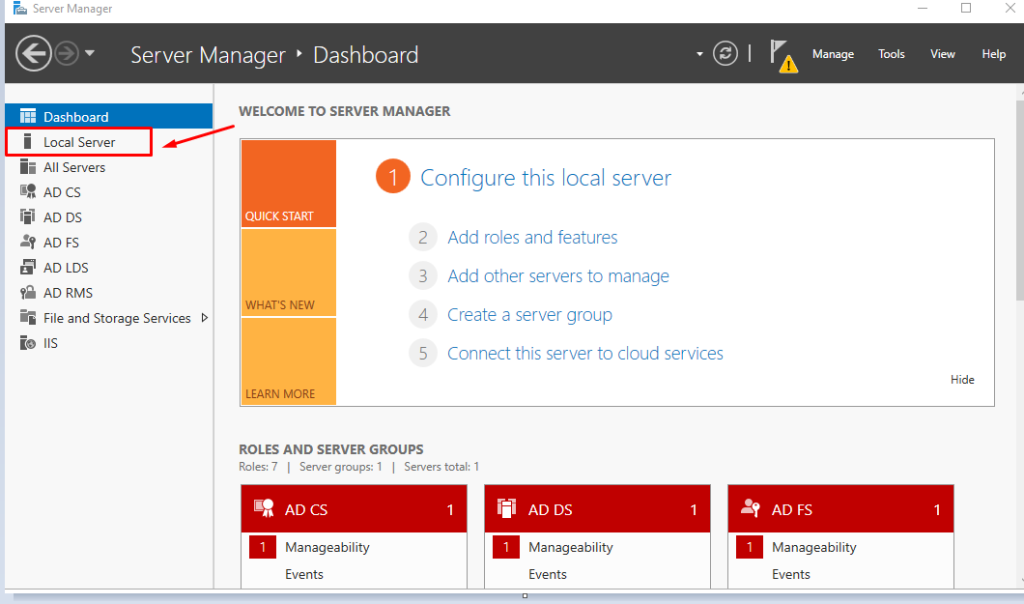Open the Manage menu

(x=832, y=54)
